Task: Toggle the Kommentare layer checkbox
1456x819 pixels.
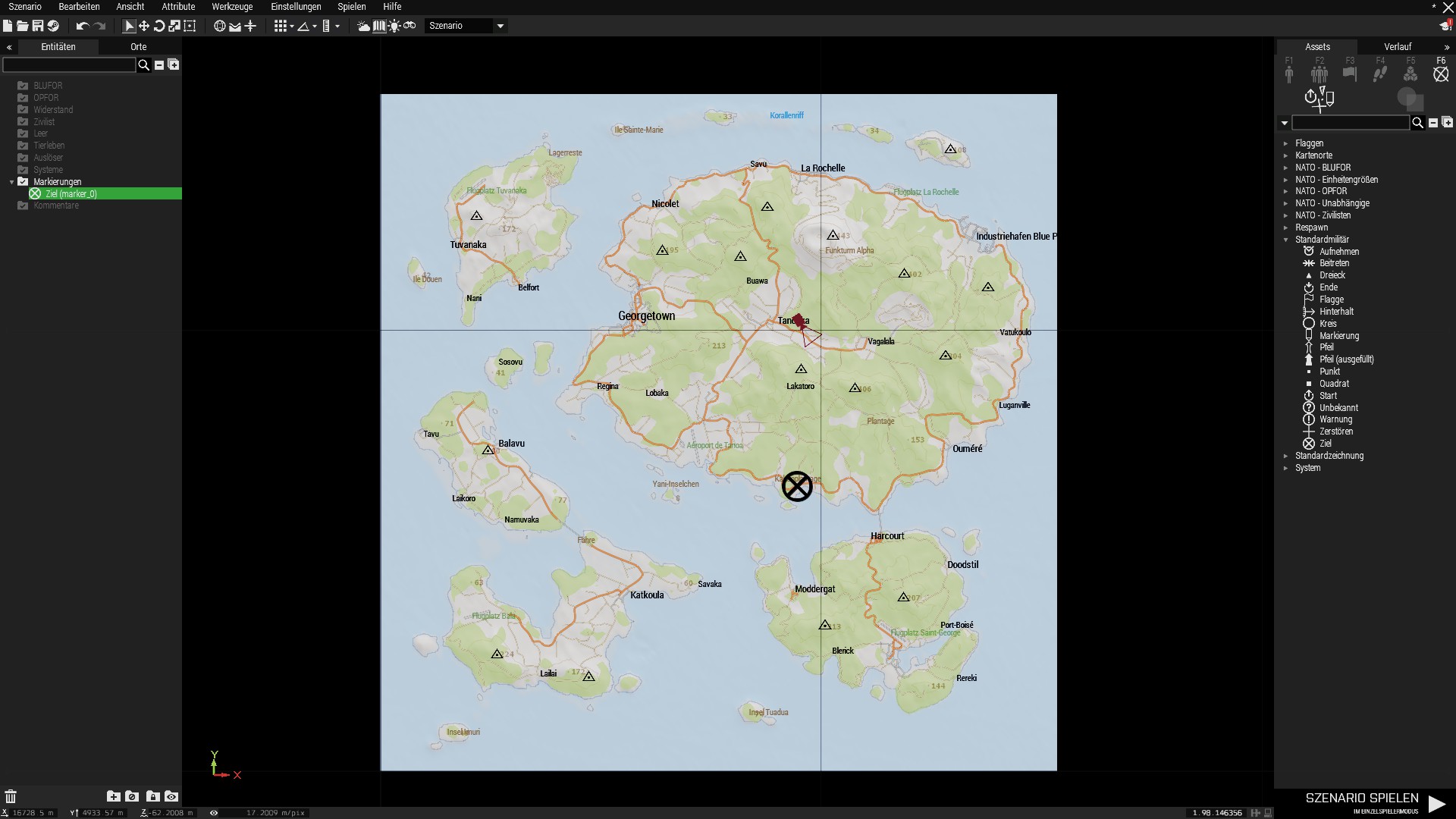Action: point(23,206)
